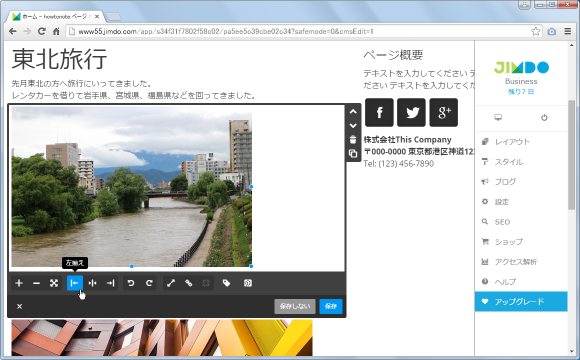The height and width of the screenshot is (360, 580).
Task: Open a new browser tab
Action: (x=113, y=17)
